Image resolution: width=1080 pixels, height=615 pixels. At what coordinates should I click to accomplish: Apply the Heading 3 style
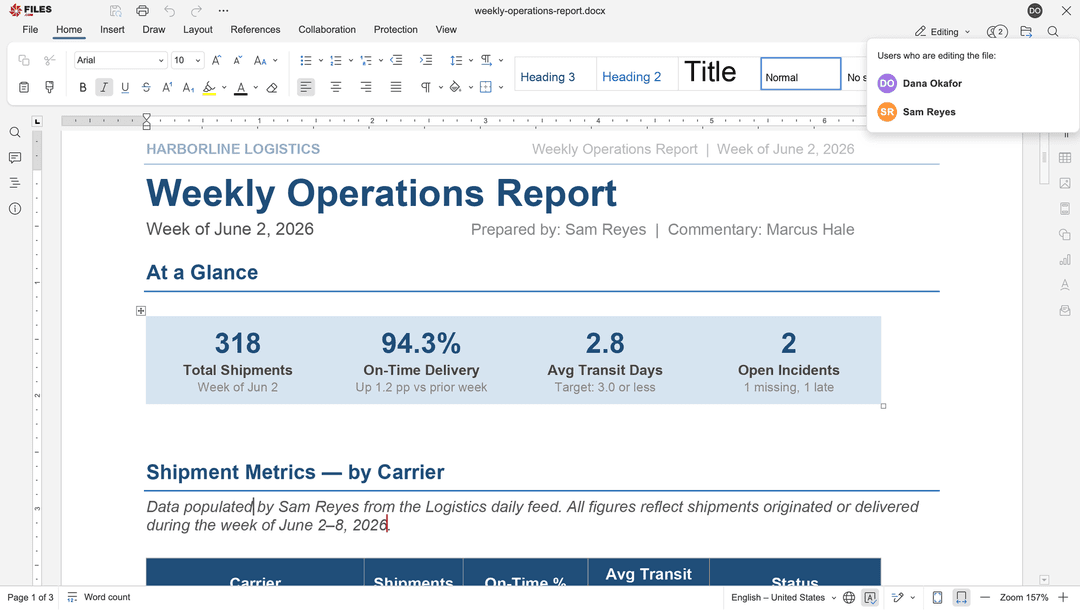555,74
